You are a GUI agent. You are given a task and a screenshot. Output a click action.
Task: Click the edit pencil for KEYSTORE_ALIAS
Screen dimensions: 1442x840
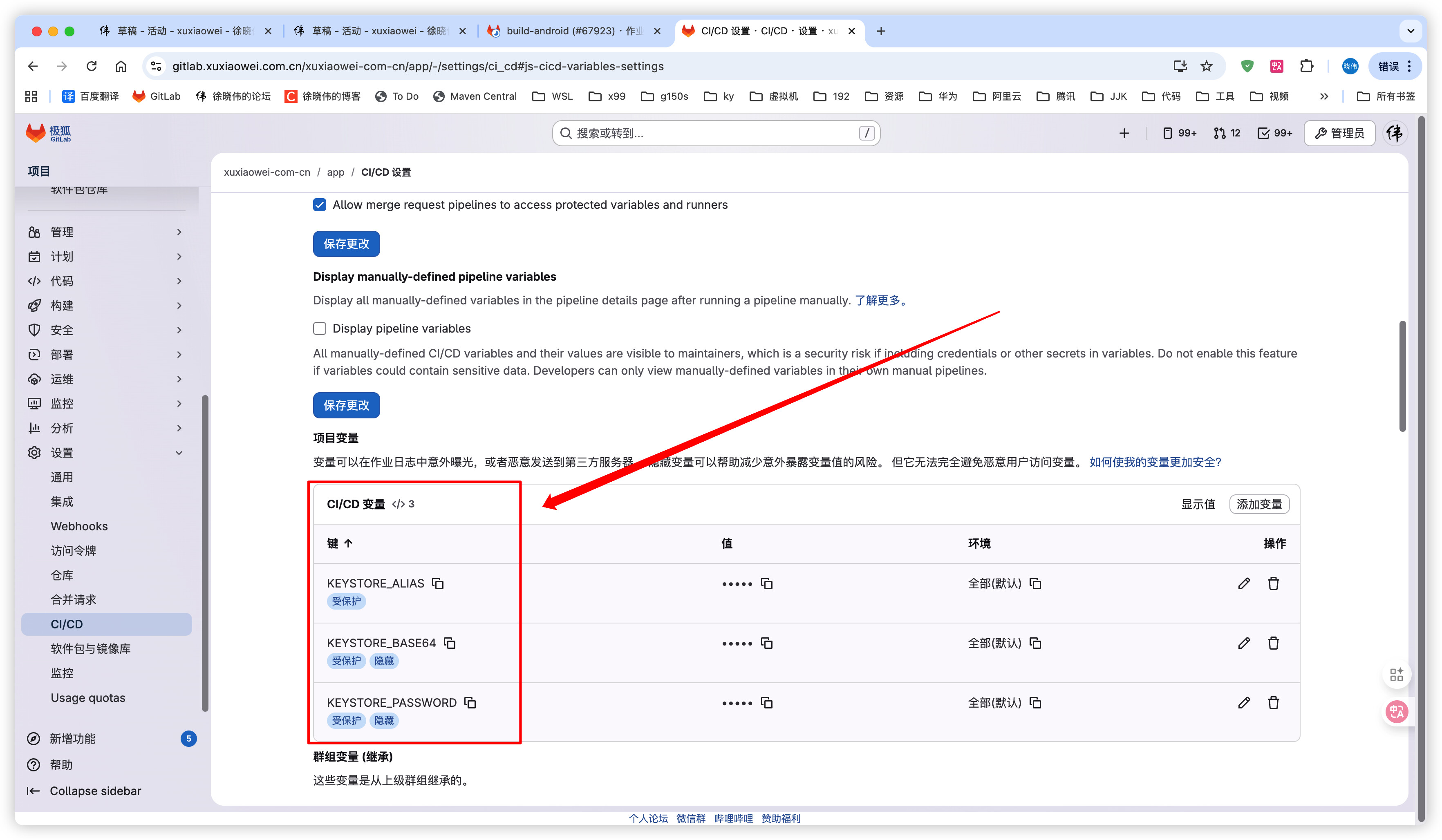1243,583
